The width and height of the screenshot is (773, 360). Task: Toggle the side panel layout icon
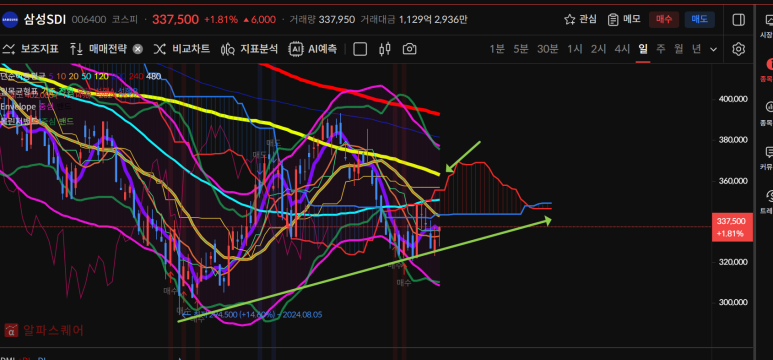pos(738,20)
